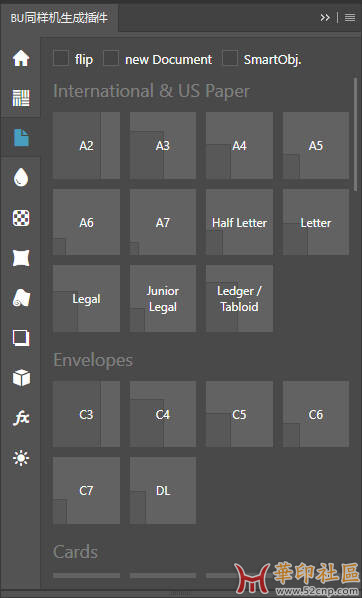362x598 pixels.
Task: Open the pinched square warp sidebar icon
Action: [21, 258]
